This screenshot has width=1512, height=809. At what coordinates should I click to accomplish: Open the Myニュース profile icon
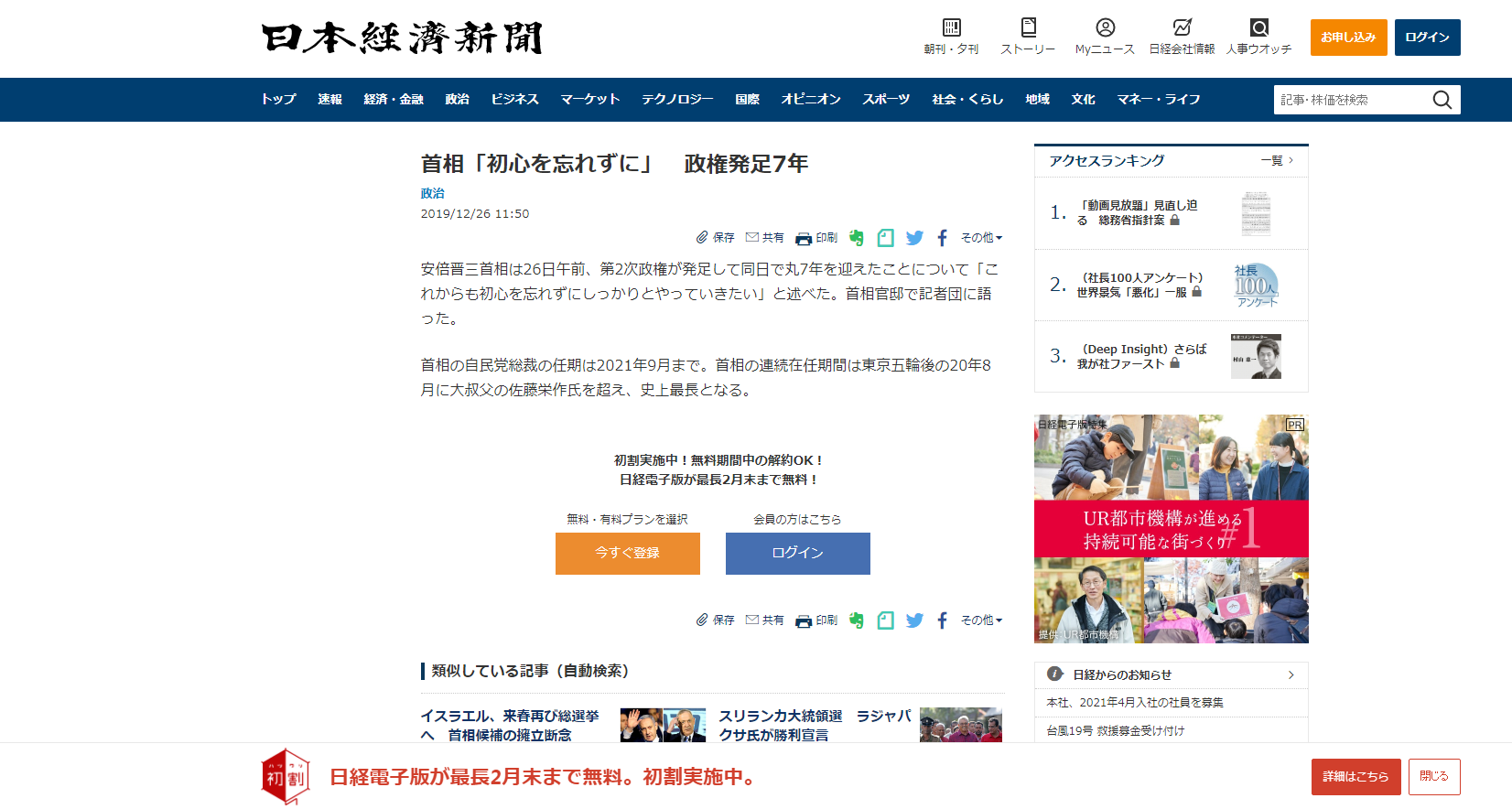pyautogui.click(x=1106, y=27)
